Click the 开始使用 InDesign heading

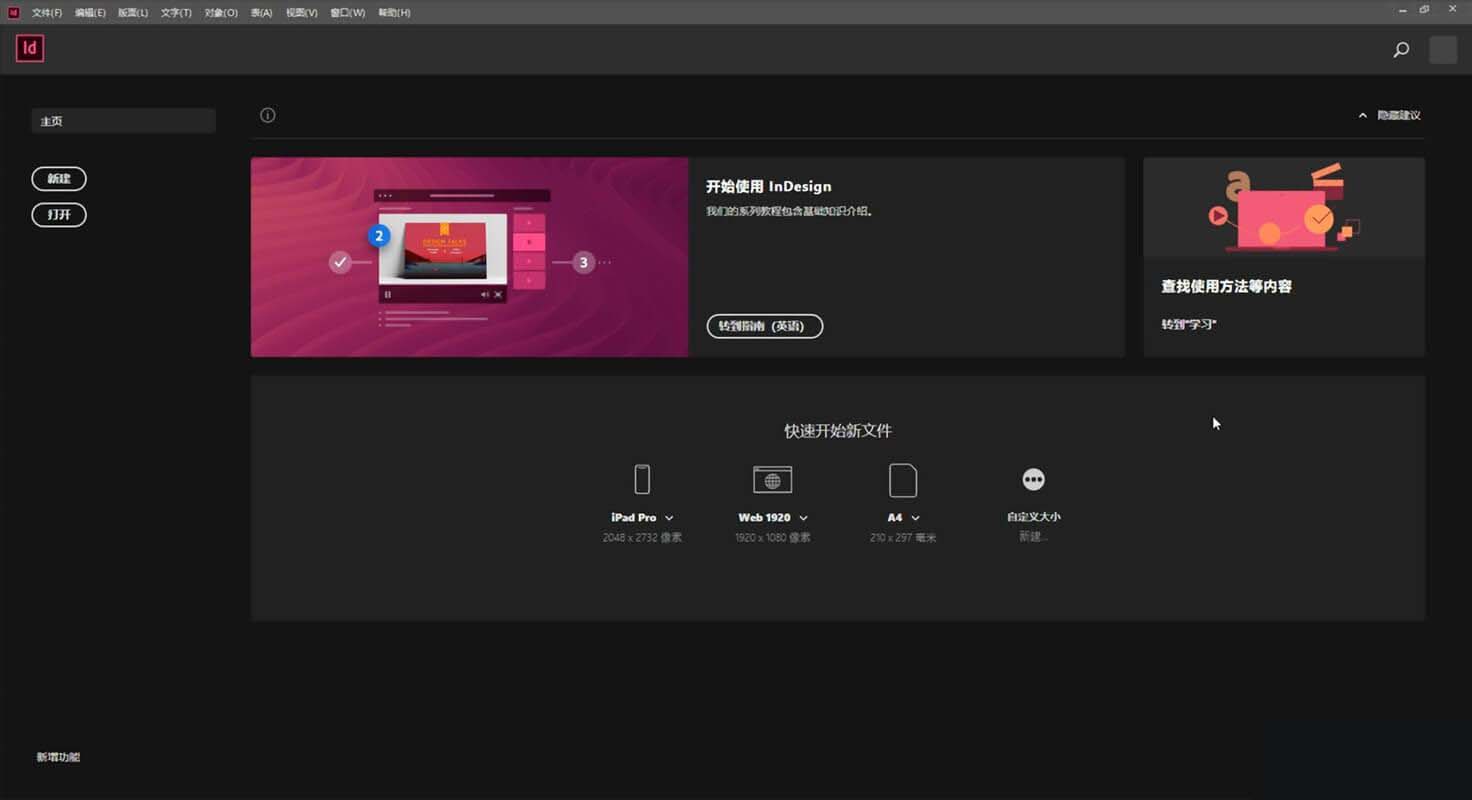769,186
